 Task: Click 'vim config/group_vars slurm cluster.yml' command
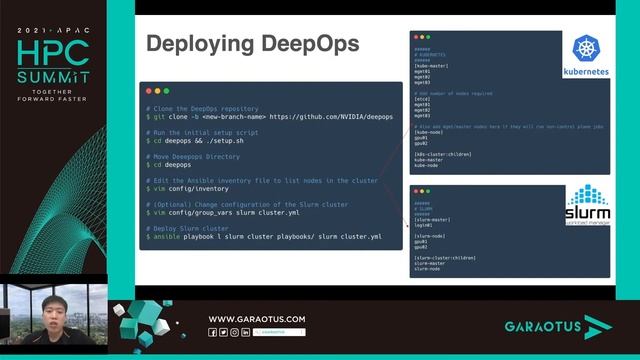click(x=223, y=213)
